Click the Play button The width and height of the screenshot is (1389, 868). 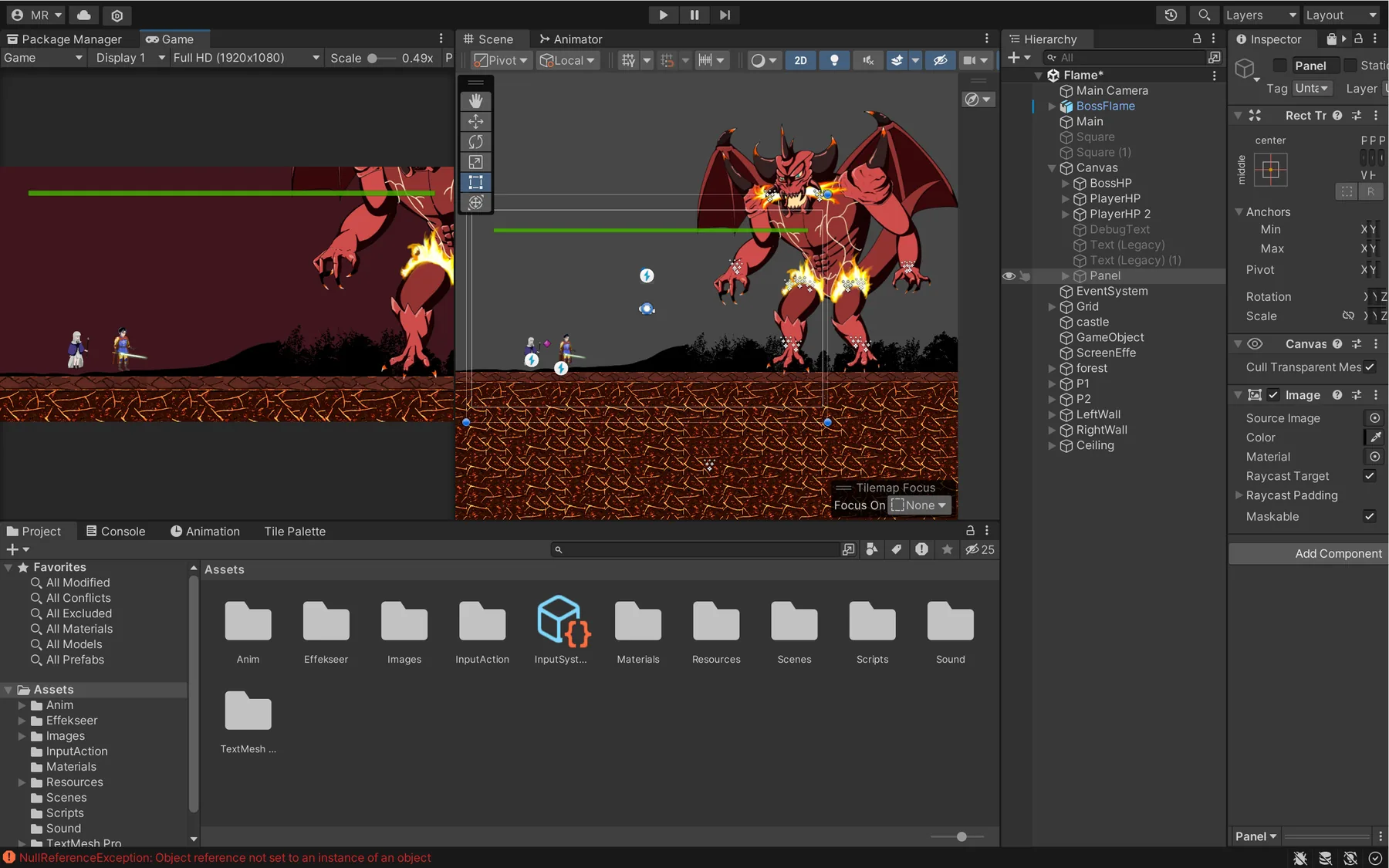(663, 15)
